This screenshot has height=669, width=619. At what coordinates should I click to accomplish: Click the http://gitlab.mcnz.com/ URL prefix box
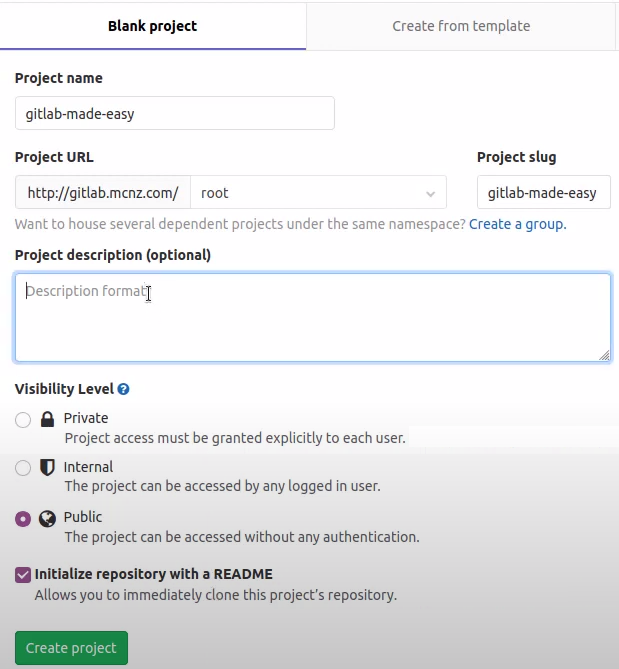[103, 193]
